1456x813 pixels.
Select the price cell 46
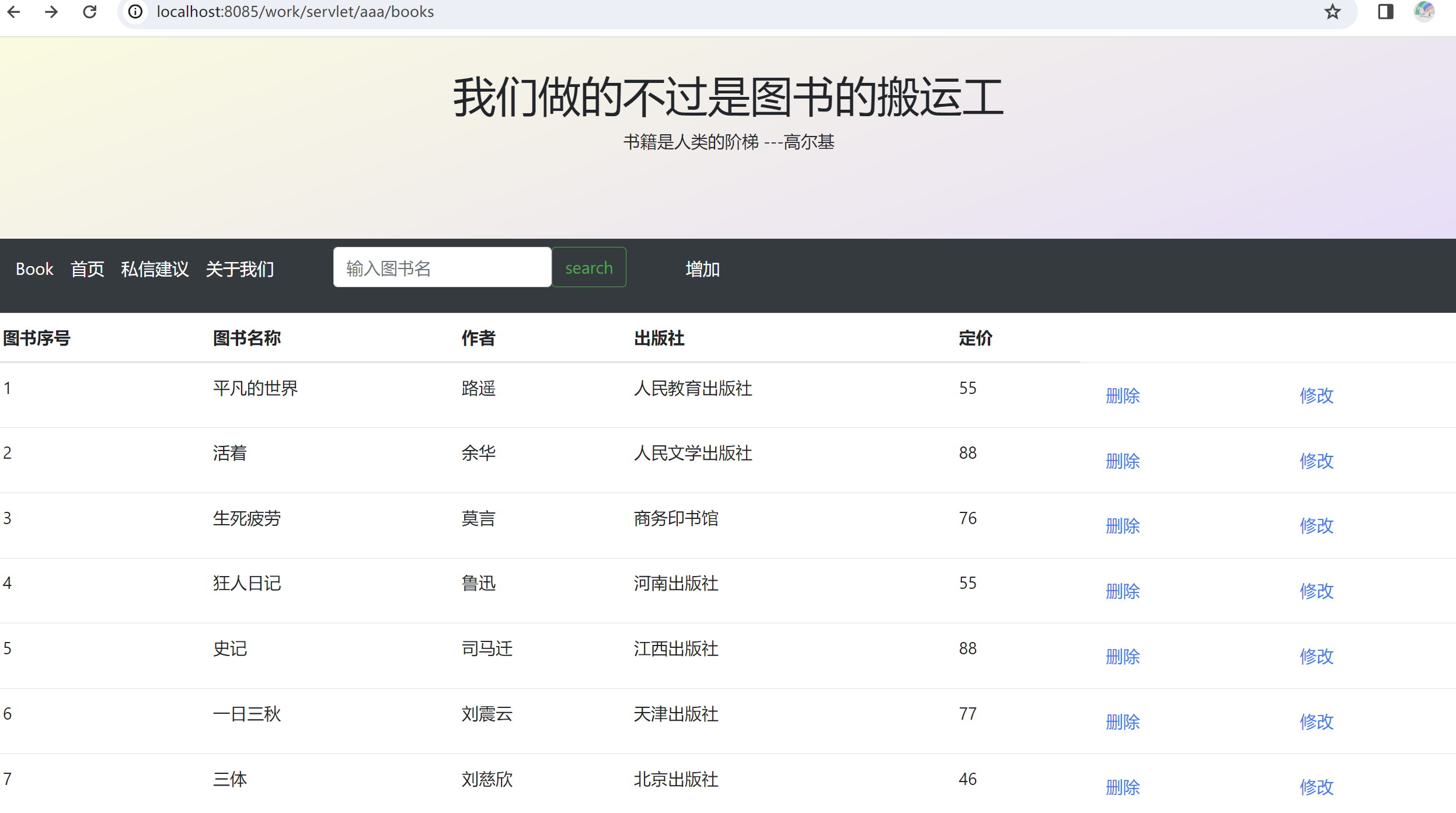pyautogui.click(x=967, y=779)
